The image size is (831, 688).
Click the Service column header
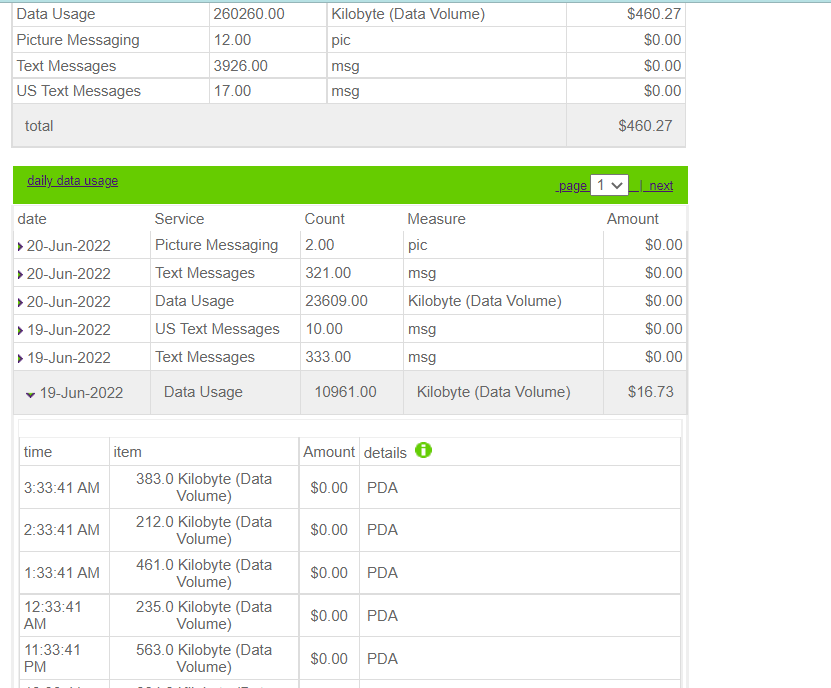tap(179, 219)
